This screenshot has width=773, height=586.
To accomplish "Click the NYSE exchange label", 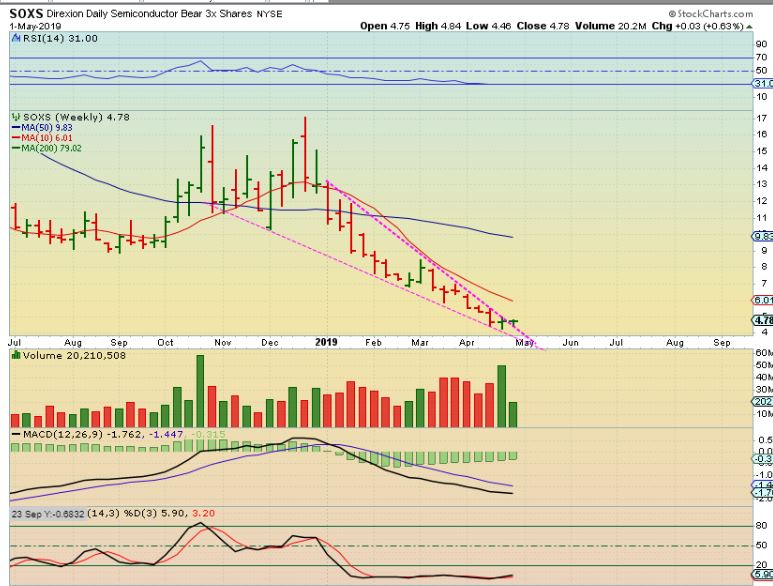I will [x=269, y=14].
